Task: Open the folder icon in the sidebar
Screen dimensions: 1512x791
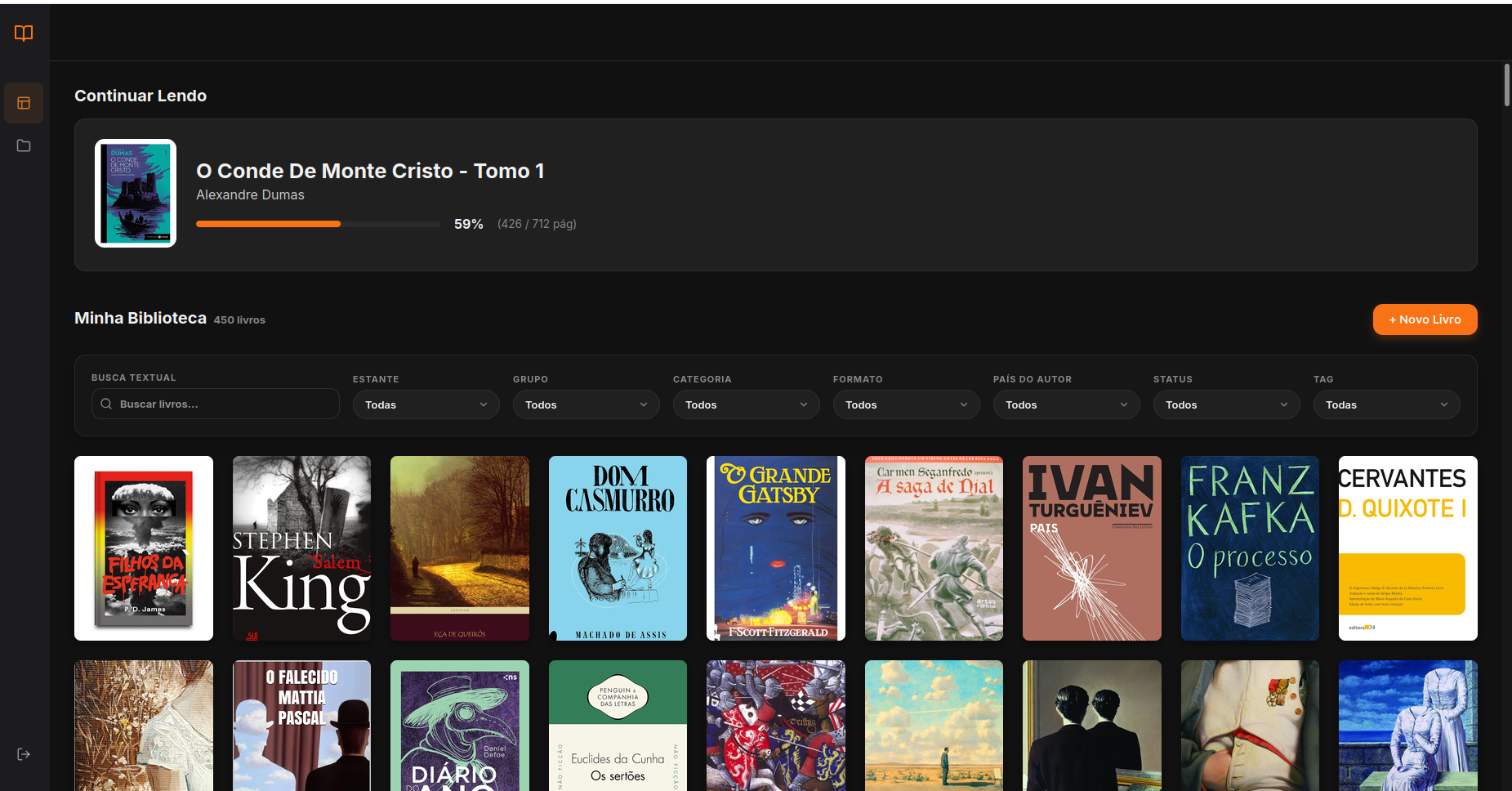Action: (x=24, y=145)
